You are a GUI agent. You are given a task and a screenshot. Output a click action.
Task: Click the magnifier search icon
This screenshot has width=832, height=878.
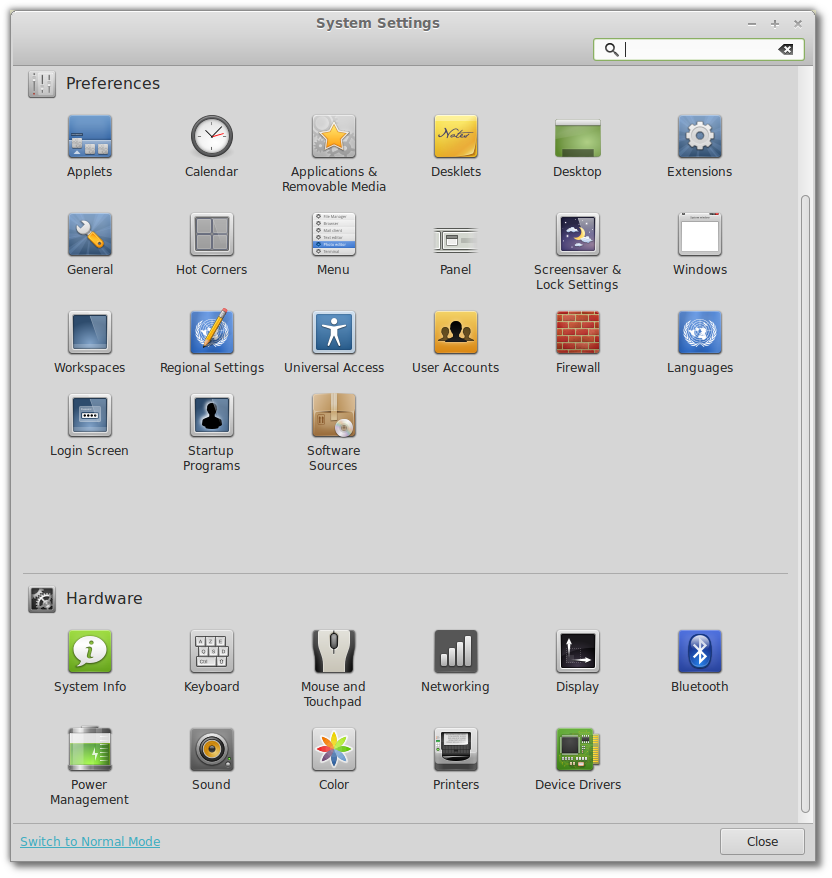point(611,49)
